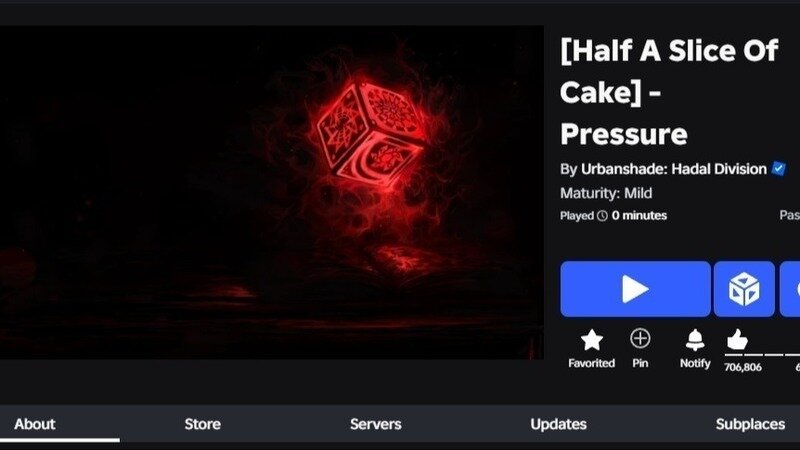Toggle the Favorited star icon
The height and width of the screenshot is (450, 800).
pos(591,340)
